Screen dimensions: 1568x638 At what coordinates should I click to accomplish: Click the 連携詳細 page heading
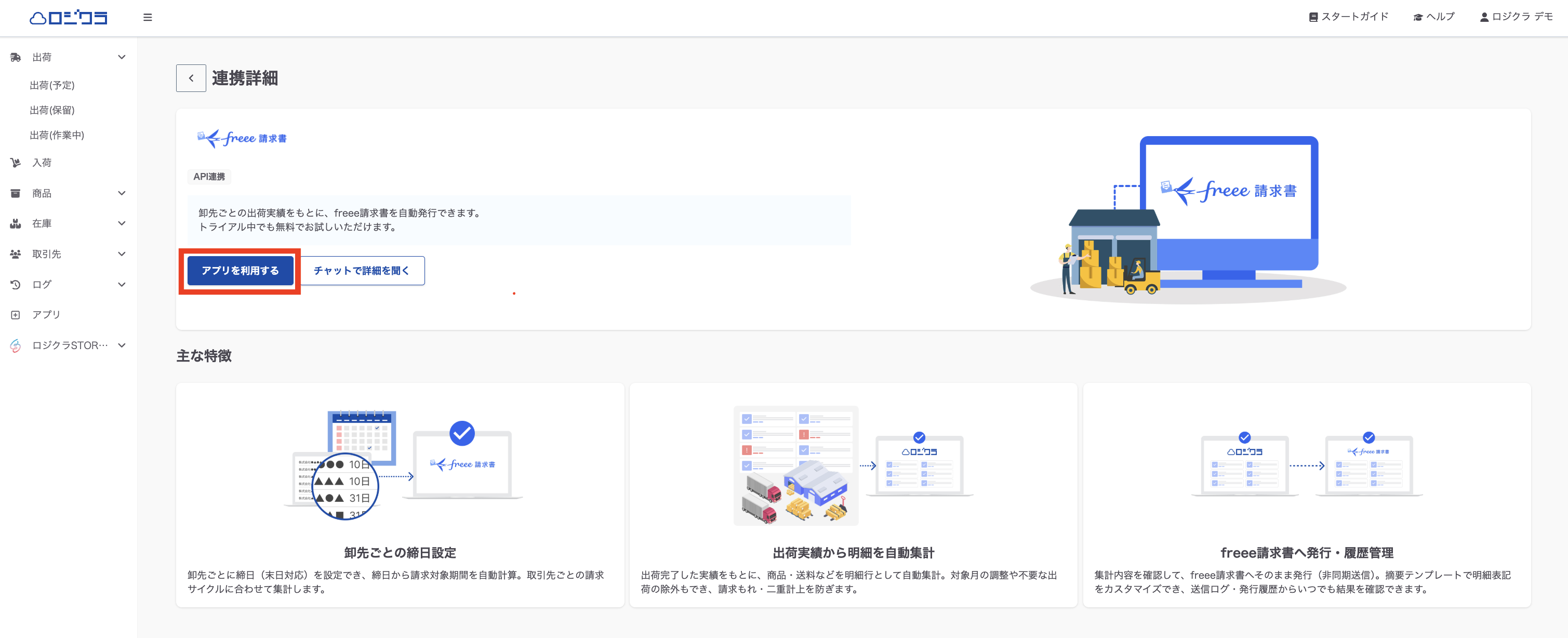[x=245, y=78]
